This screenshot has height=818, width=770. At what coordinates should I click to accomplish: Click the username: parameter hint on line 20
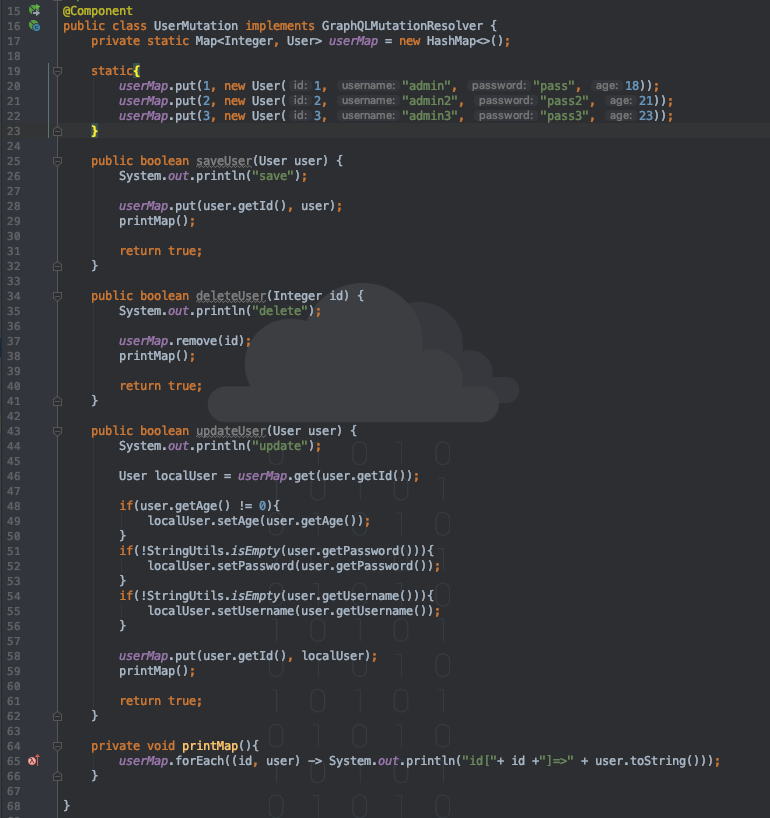368,86
